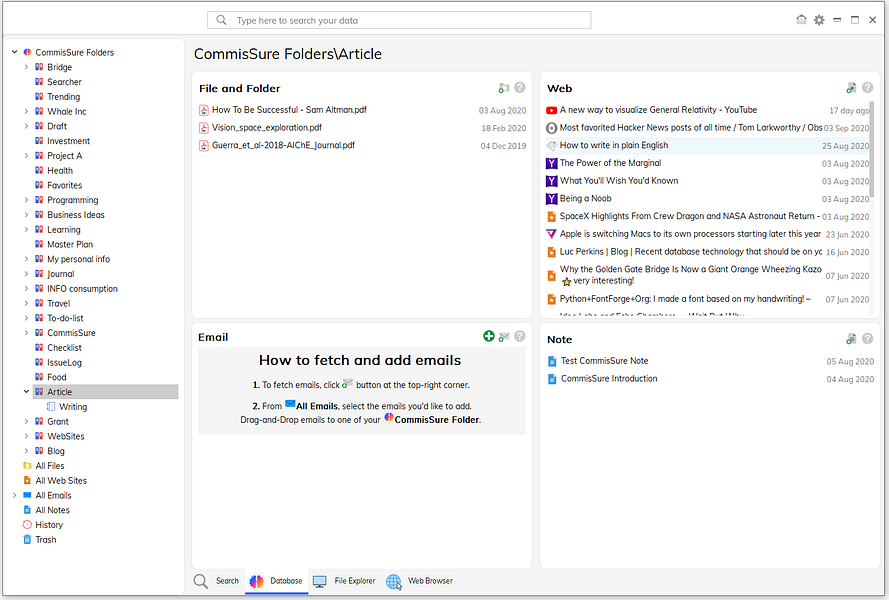Viewport: 889px width, 600px height.
Task: Select the Health folder
Action: click(60, 170)
